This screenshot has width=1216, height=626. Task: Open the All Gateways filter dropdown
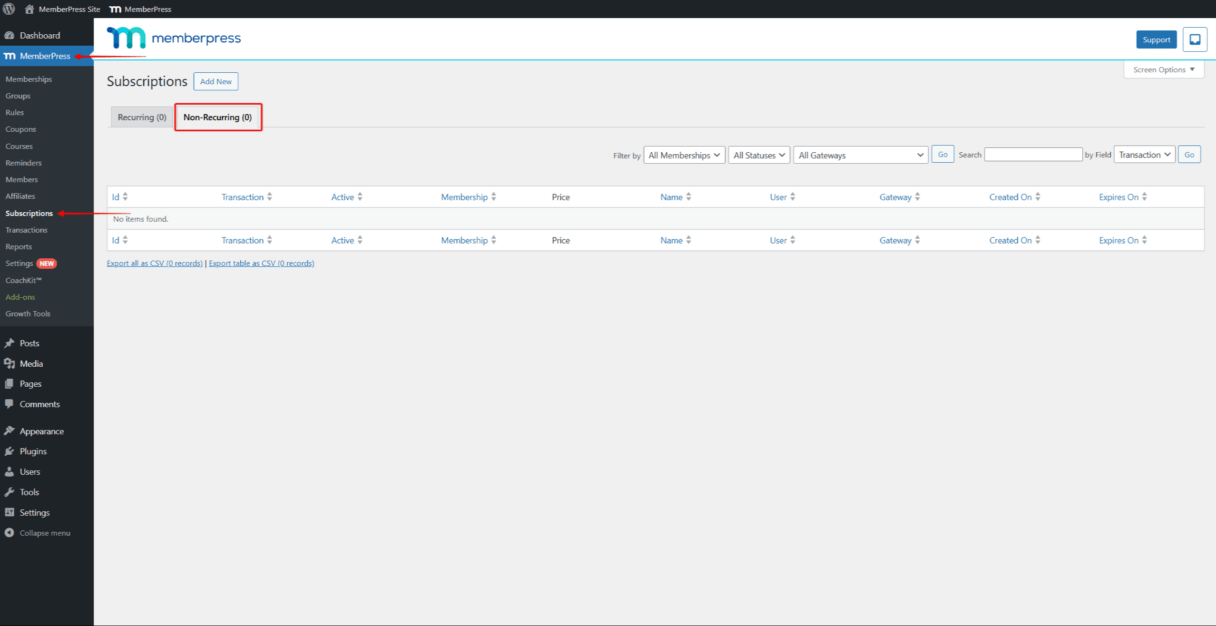coord(861,155)
